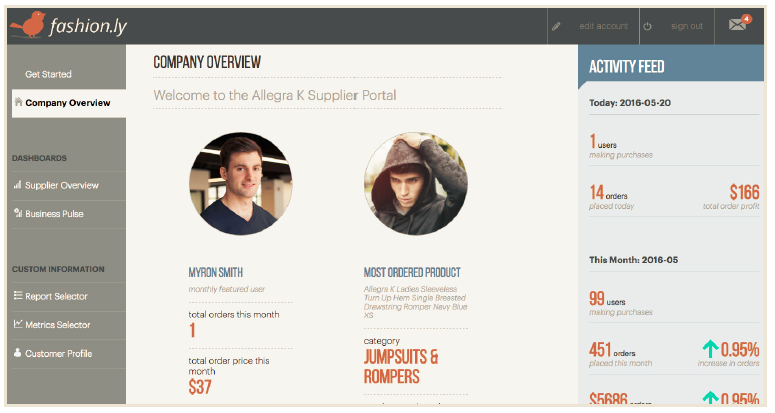The image size is (775, 413).
Task: Click the pencil edit icon in header
Action: pyautogui.click(x=556, y=26)
